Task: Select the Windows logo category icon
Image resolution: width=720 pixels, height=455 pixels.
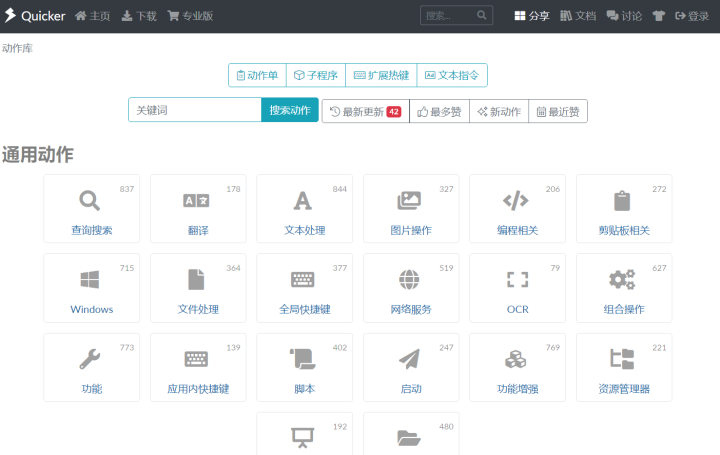Action: point(90,280)
